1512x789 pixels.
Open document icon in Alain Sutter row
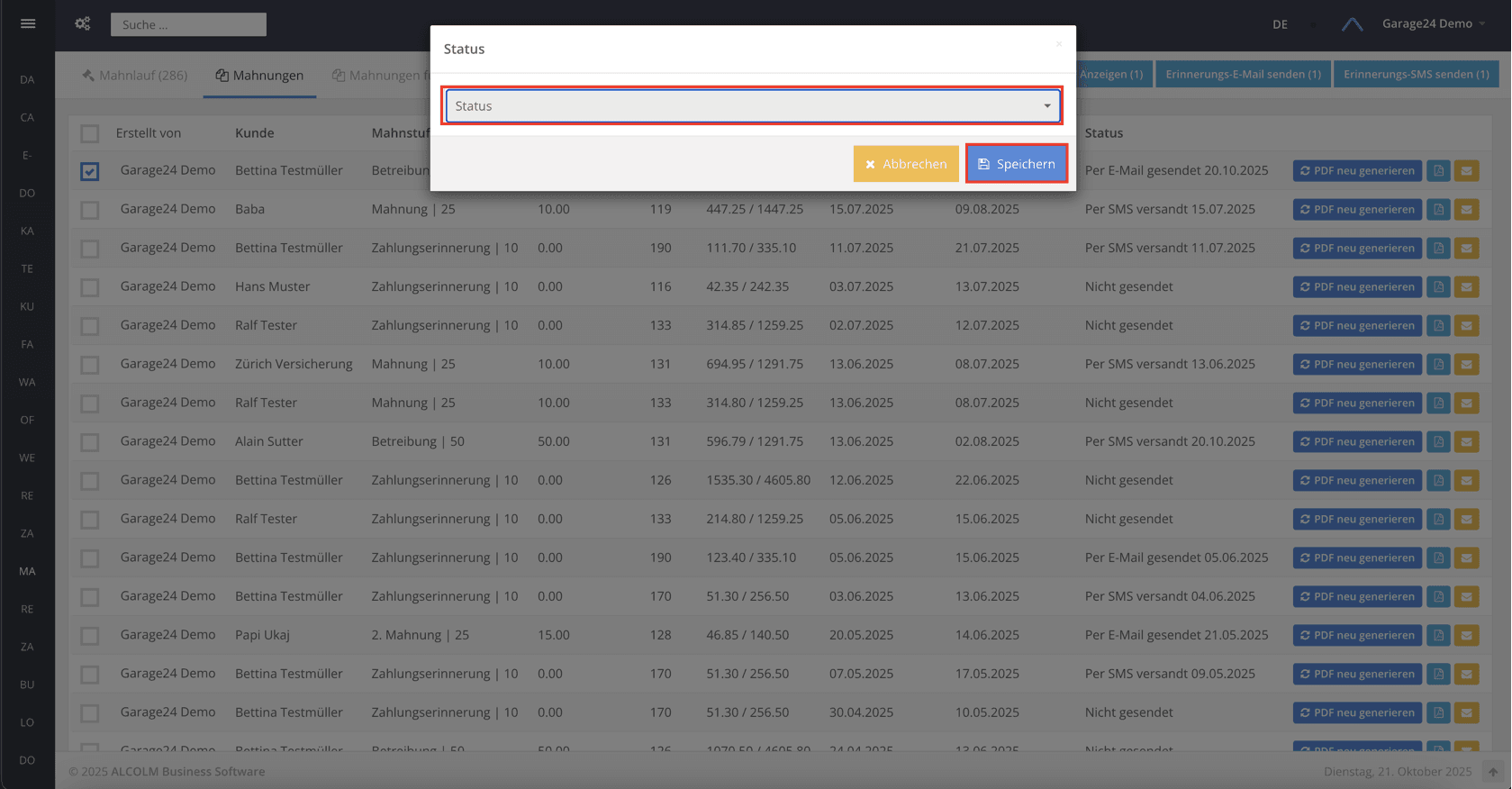coord(1438,442)
